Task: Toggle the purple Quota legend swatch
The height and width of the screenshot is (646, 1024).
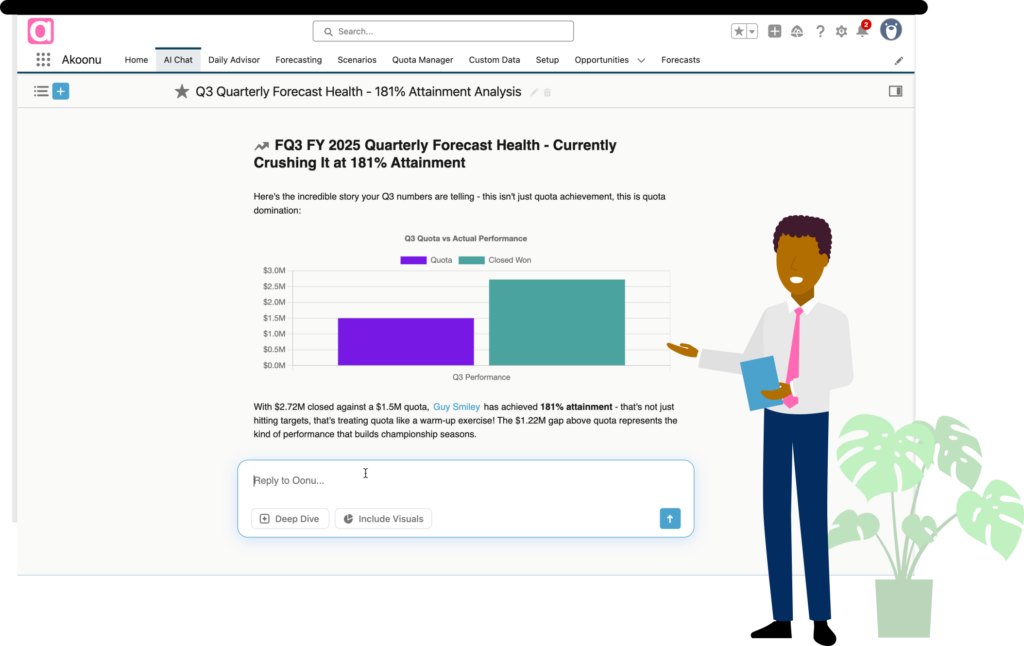Action: (x=413, y=260)
